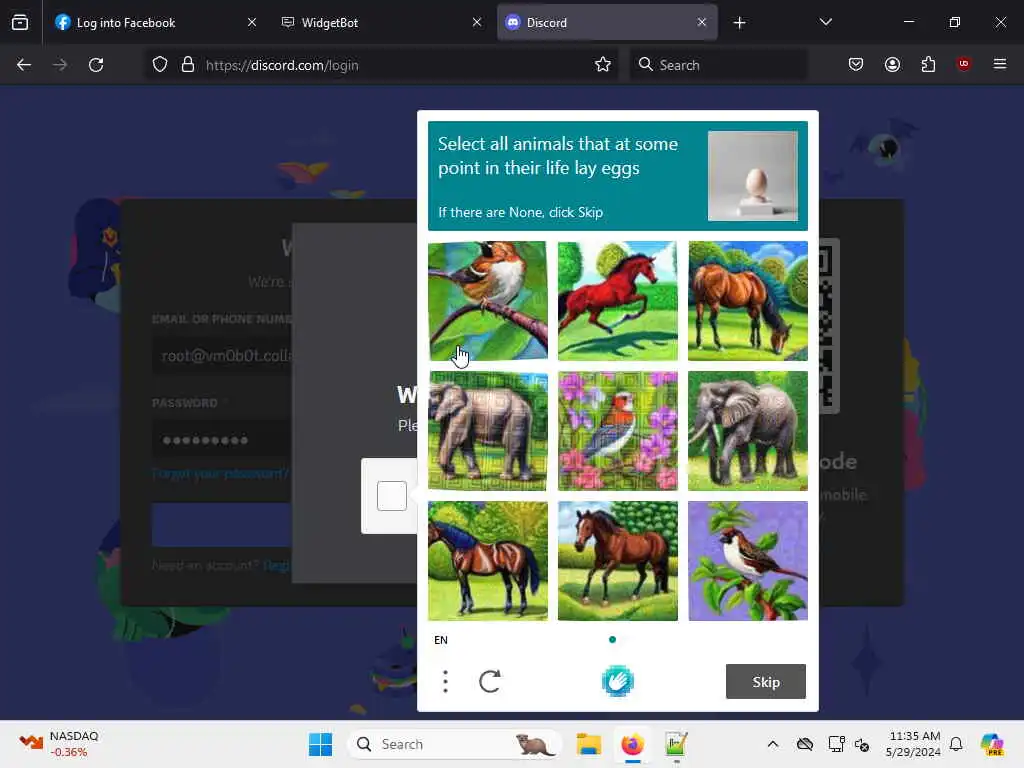The height and width of the screenshot is (768, 1024).
Task: Bookmark this page with the star
Action: click(603, 65)
